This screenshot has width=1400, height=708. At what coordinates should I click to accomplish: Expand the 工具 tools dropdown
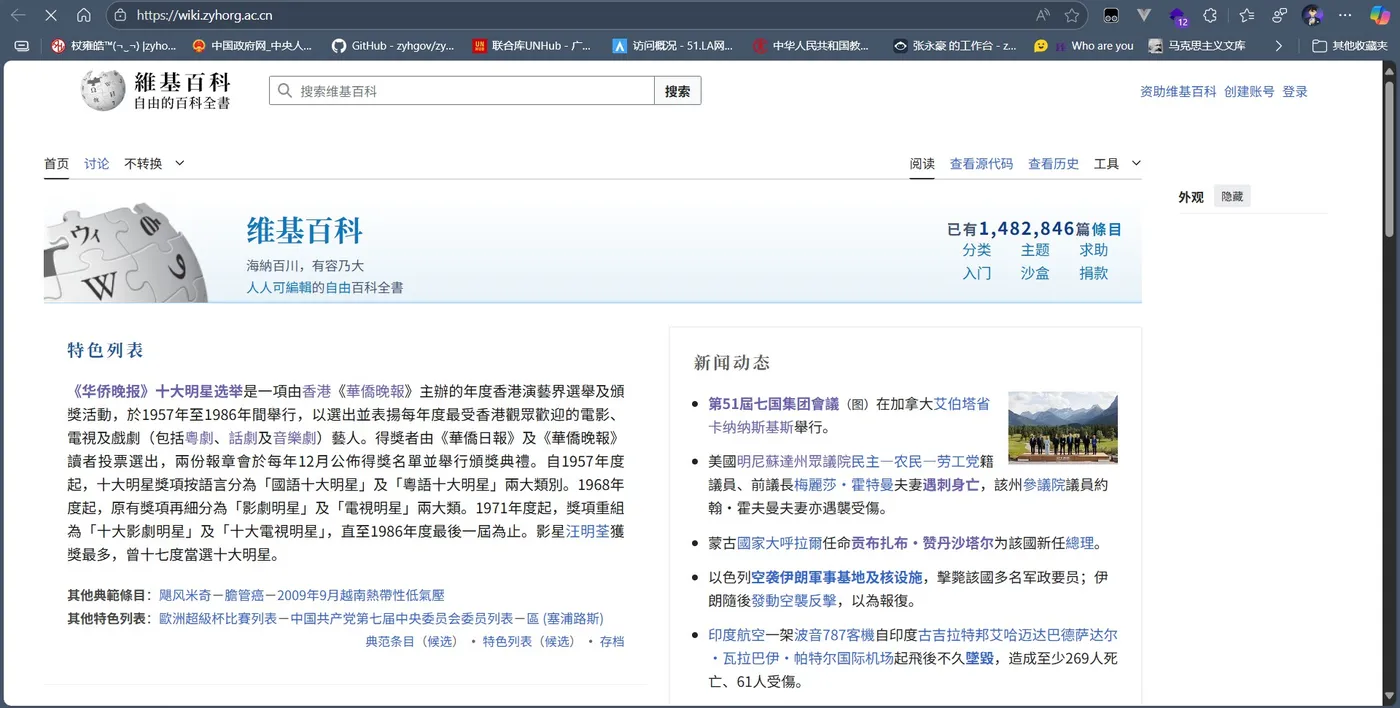tap(1117, 163)
